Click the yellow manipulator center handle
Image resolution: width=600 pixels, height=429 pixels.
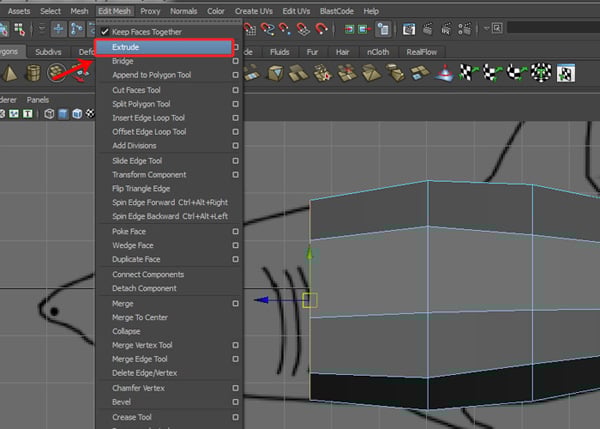coord(310,299)
